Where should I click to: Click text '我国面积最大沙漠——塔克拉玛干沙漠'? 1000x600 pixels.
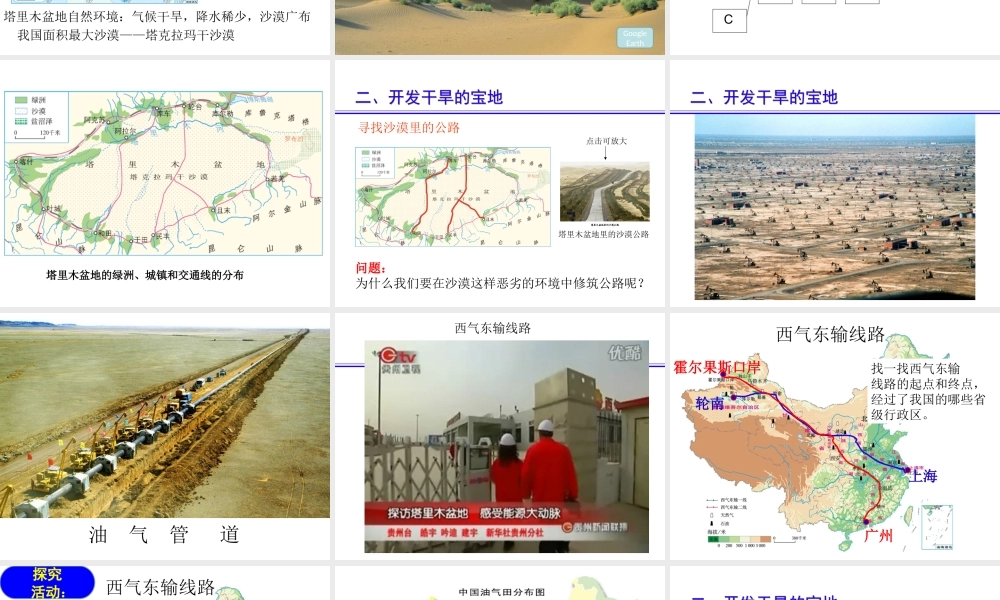pyautogui.click(x=126, y=35)
